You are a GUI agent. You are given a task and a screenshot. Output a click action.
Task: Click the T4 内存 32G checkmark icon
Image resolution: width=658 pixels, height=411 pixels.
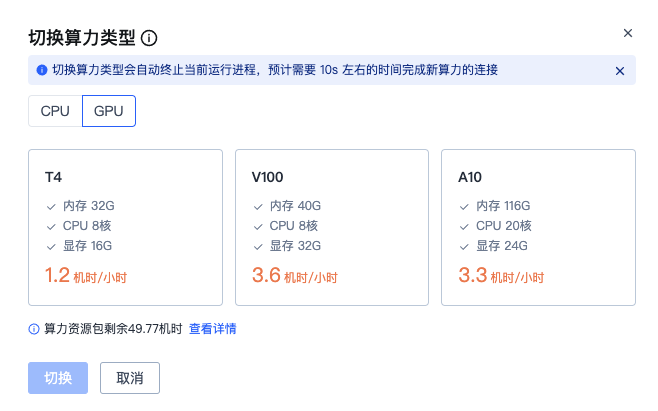click(x=51, y=206)
